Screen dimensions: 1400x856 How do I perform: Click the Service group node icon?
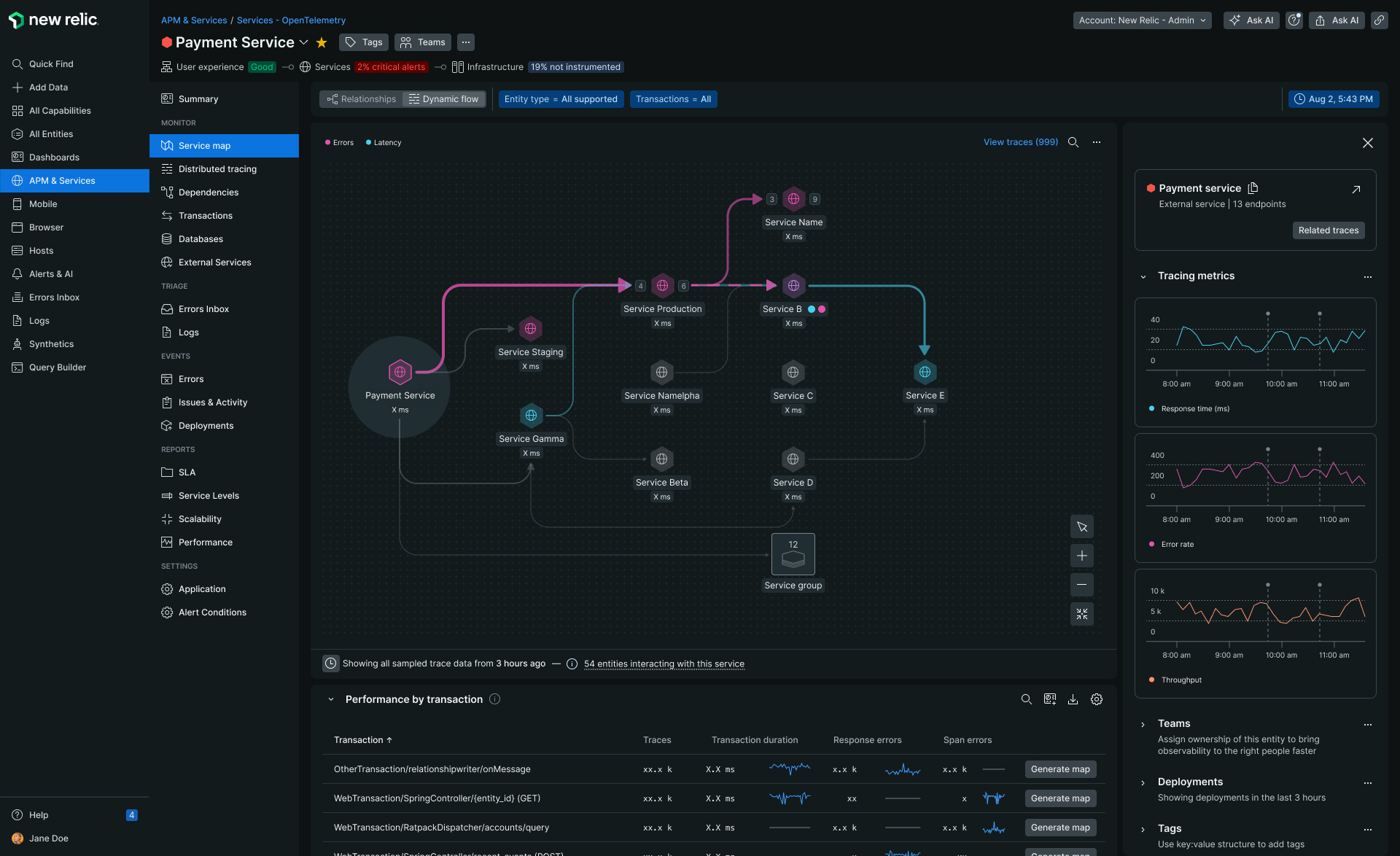point(793,554)
